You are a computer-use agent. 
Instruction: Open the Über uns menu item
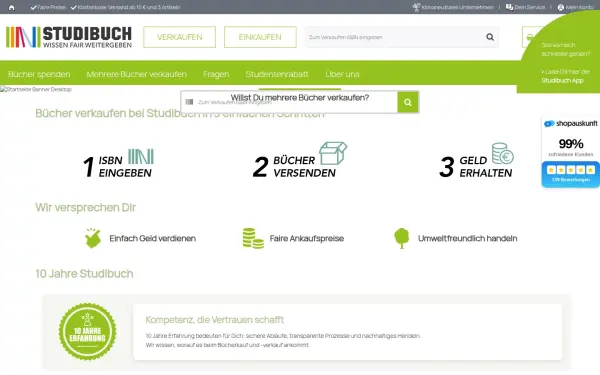pyautogui.click(x=342, y=74)
